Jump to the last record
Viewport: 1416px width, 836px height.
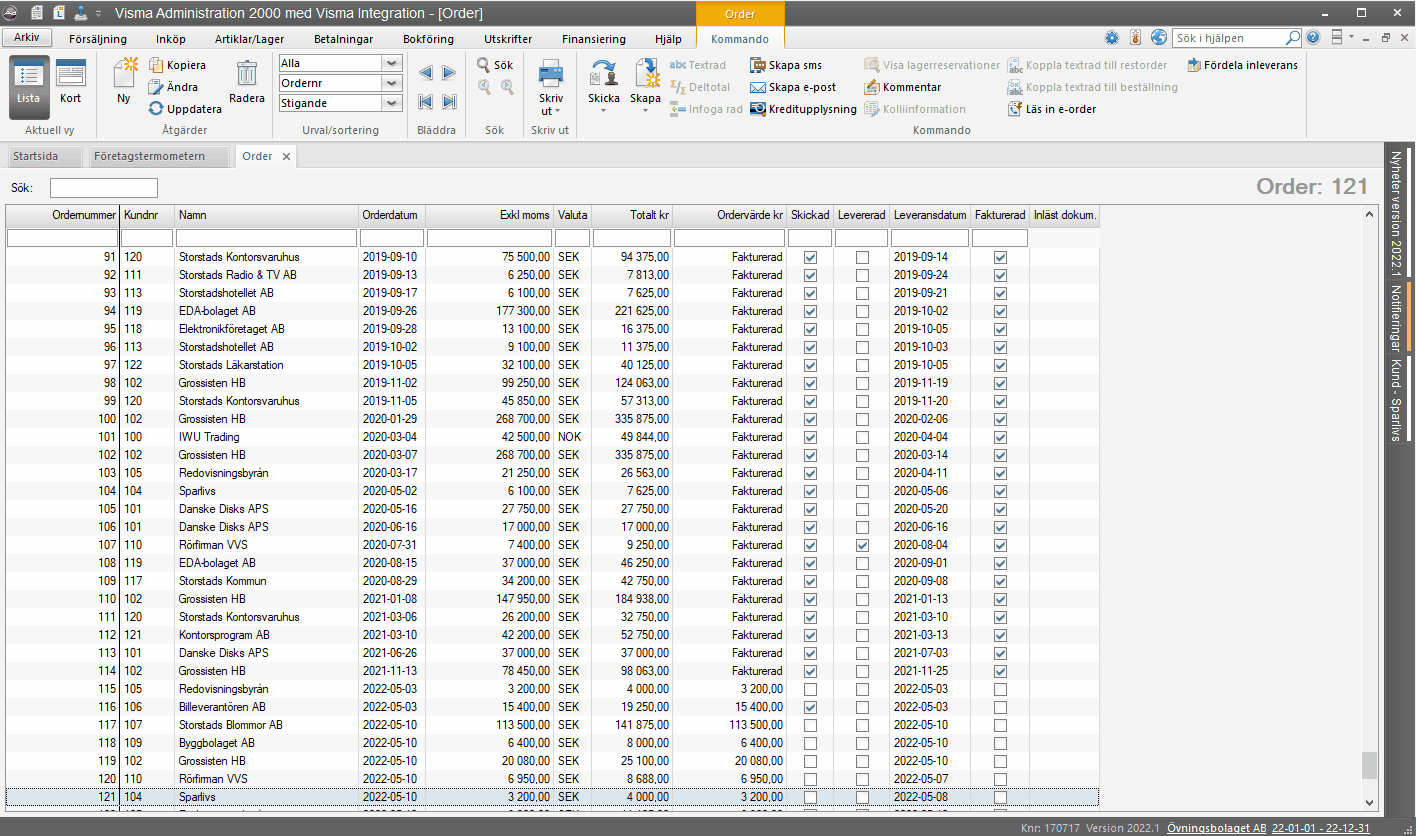click(x=449, y=101)
